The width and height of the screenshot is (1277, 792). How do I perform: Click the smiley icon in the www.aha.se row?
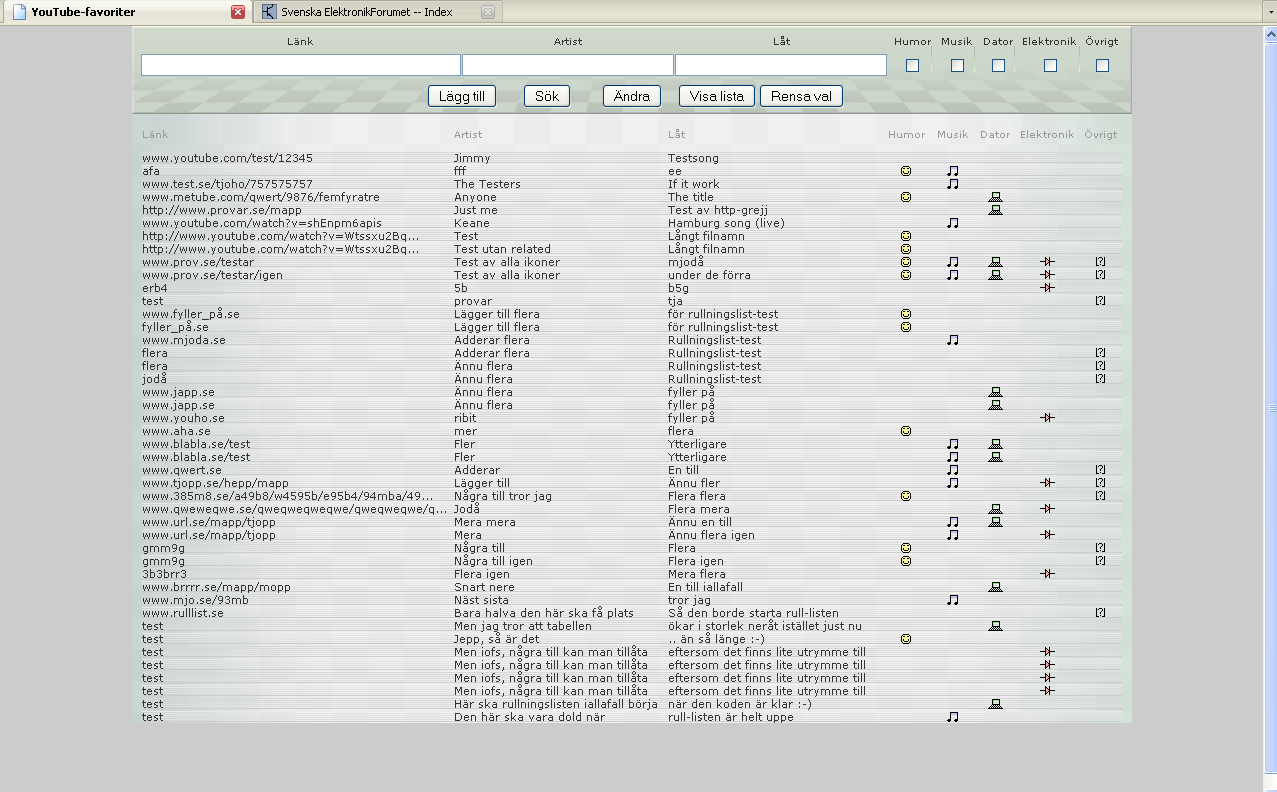tap(906, 431)
